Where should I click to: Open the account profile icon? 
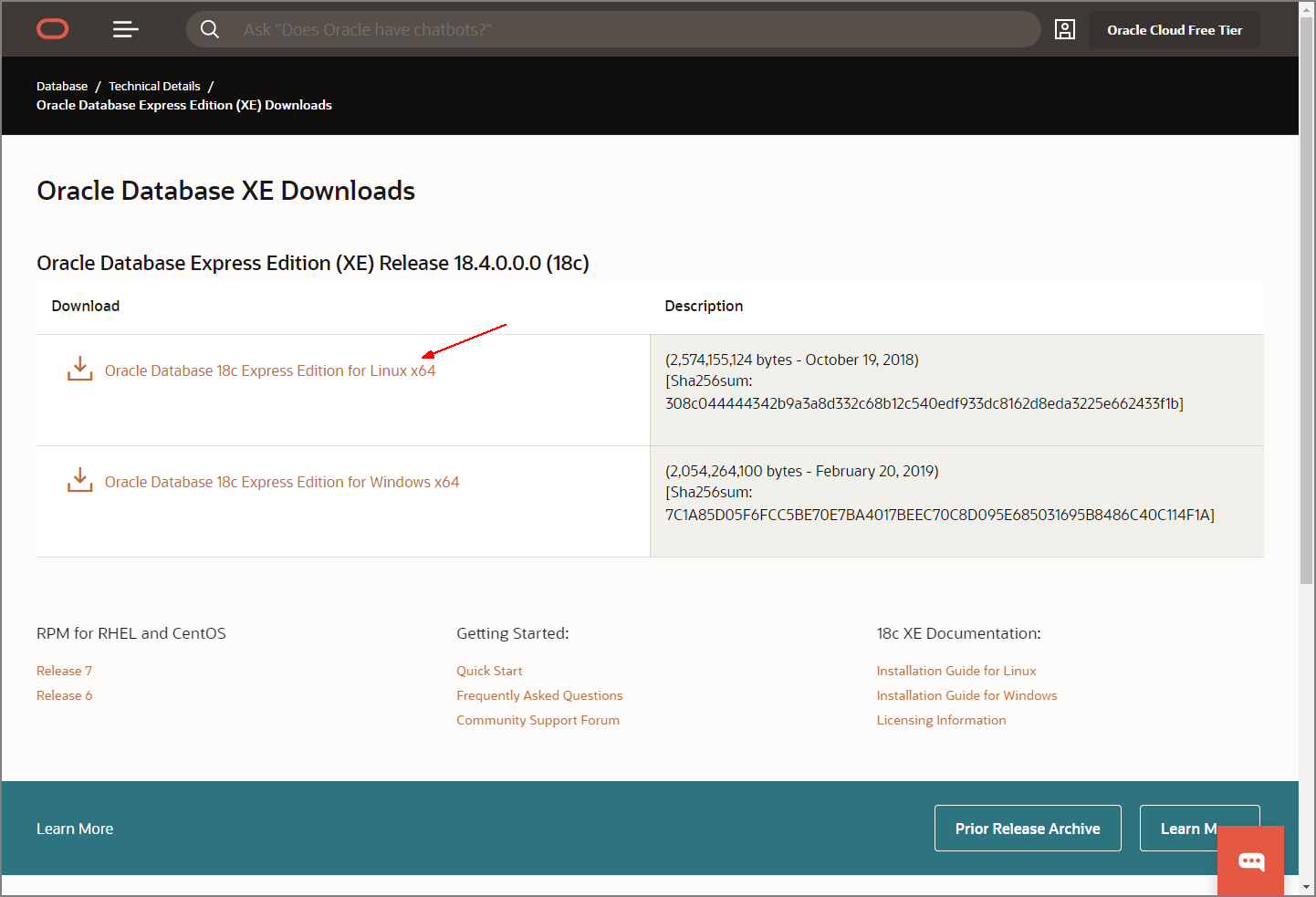(x=1064, y=29)
